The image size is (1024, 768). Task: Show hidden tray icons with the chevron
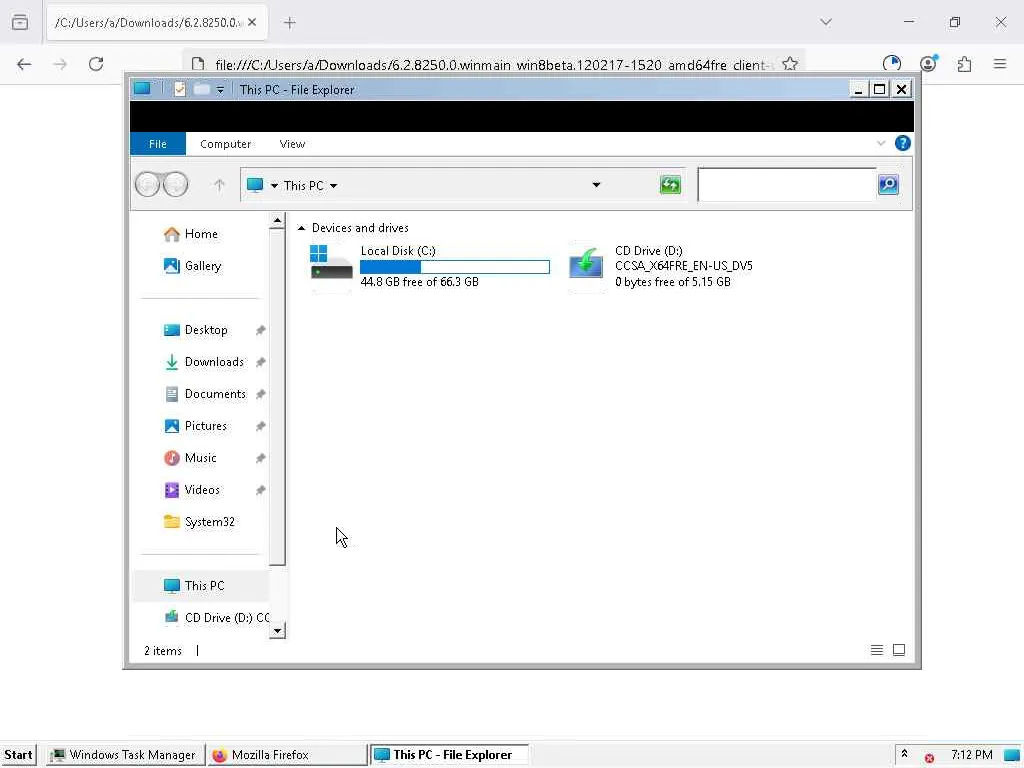click(904, 754)
